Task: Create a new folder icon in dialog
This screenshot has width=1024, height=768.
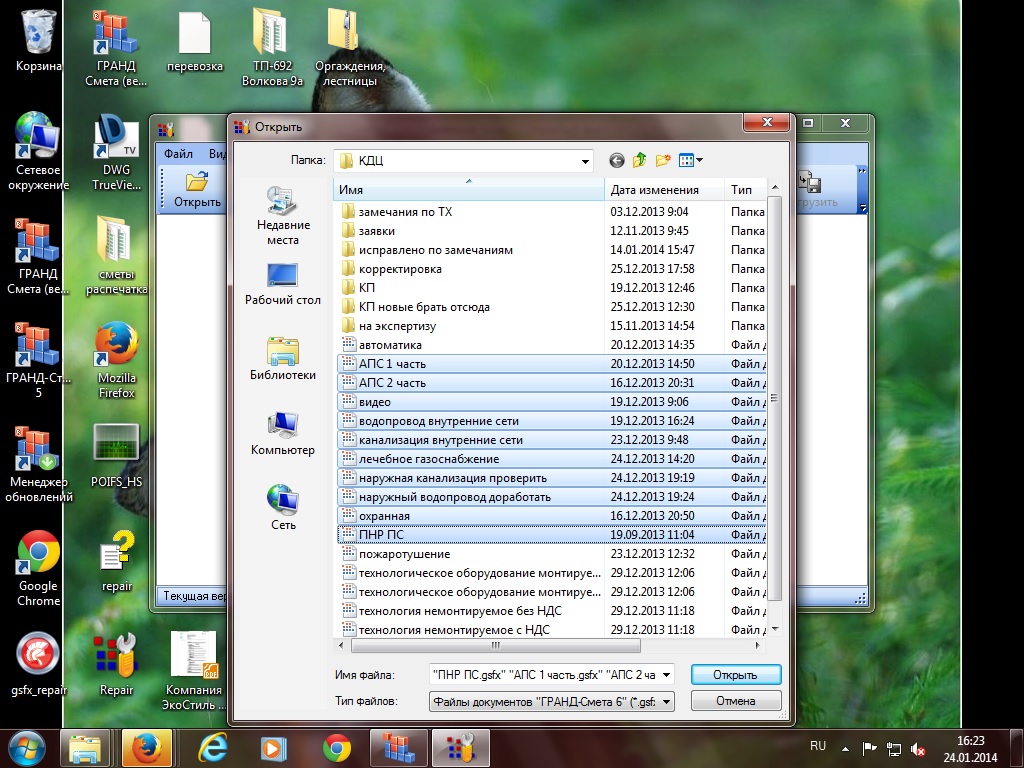Action: [x=663, y=160]
